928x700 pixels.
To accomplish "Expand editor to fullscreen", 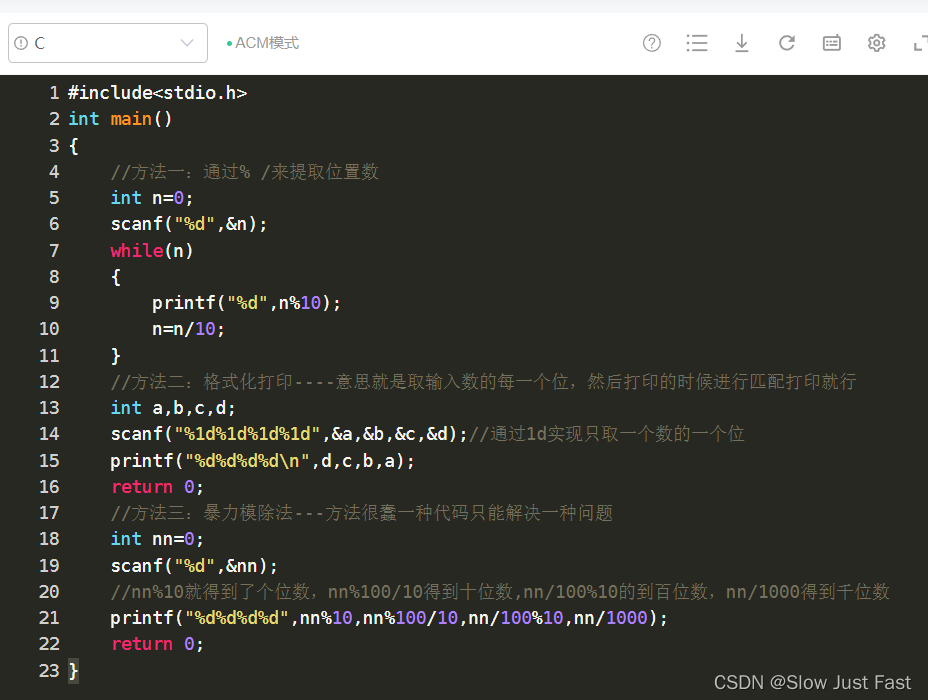I will click(920, 43).
